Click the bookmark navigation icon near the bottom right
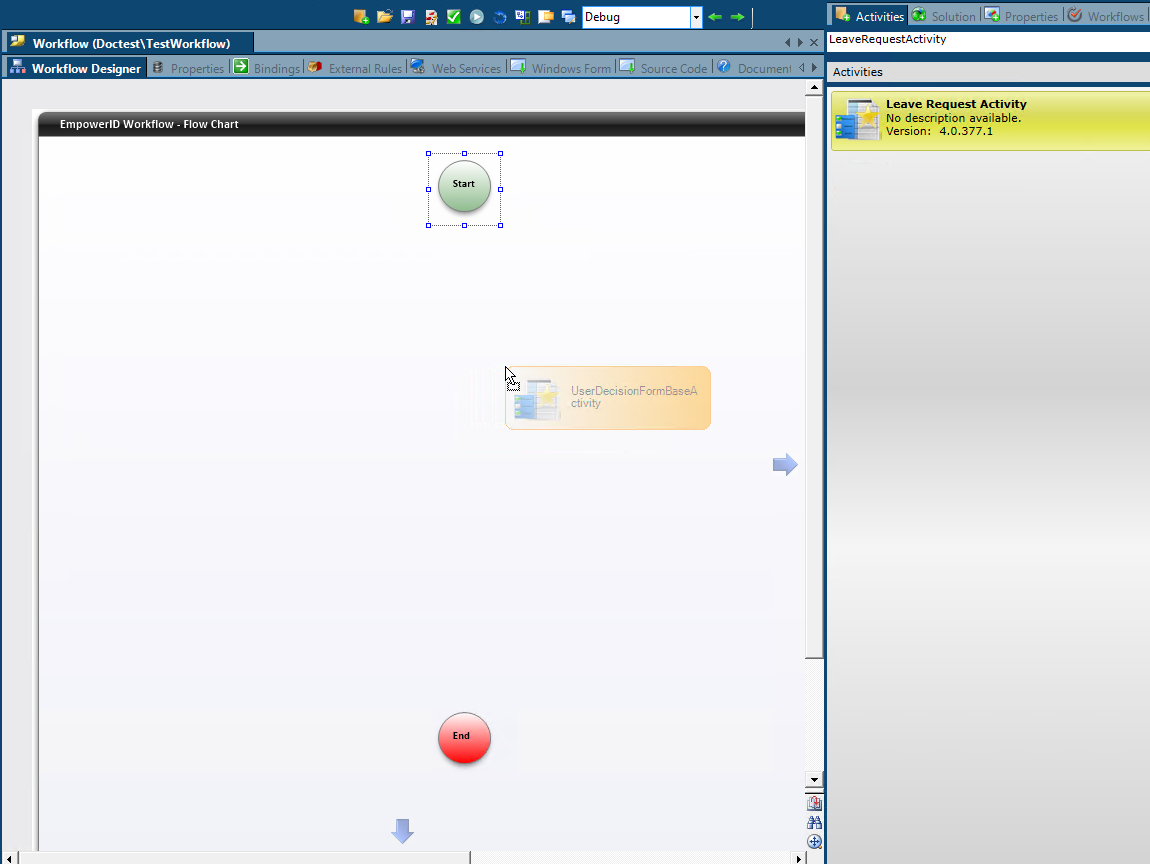1150x864 pixels. coord(814,803)
